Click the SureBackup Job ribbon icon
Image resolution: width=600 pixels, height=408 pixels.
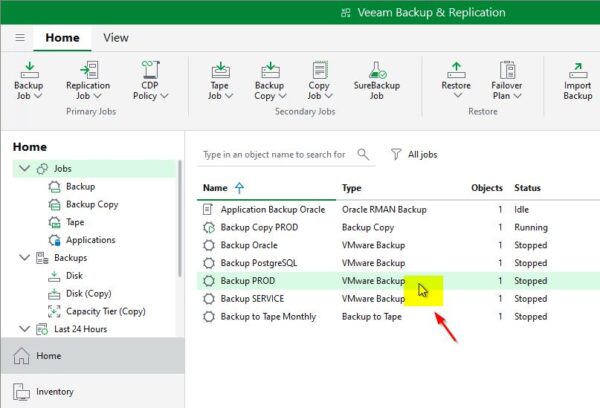point(377,70)
